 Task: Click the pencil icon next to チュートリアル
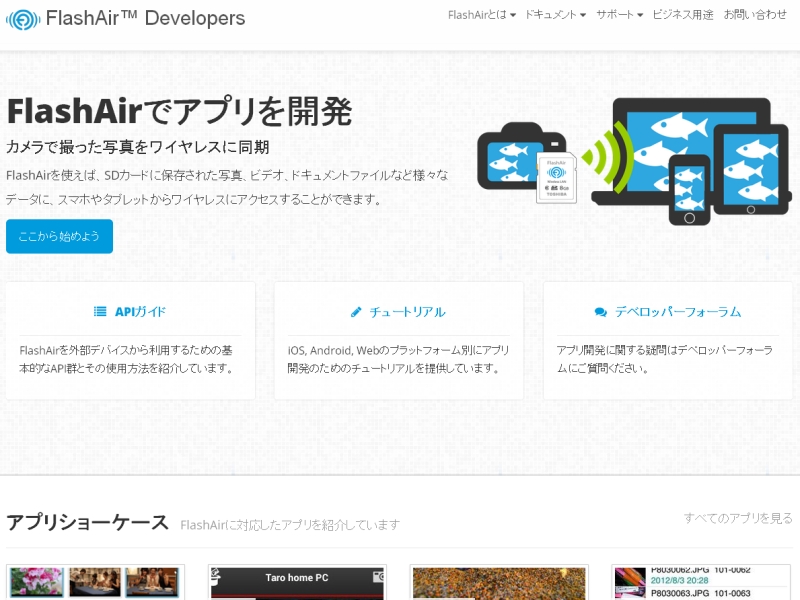[355, 310]
